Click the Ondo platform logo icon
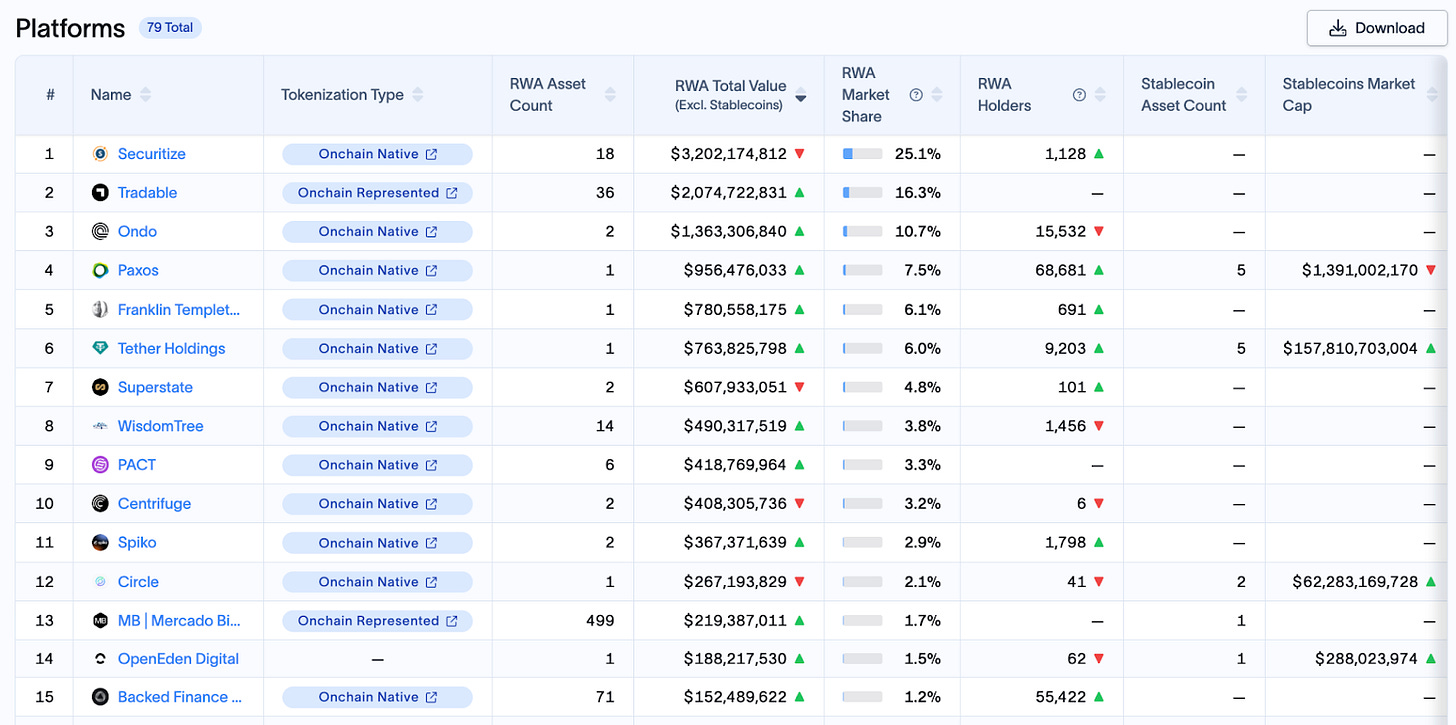 [x=100, y=232]
